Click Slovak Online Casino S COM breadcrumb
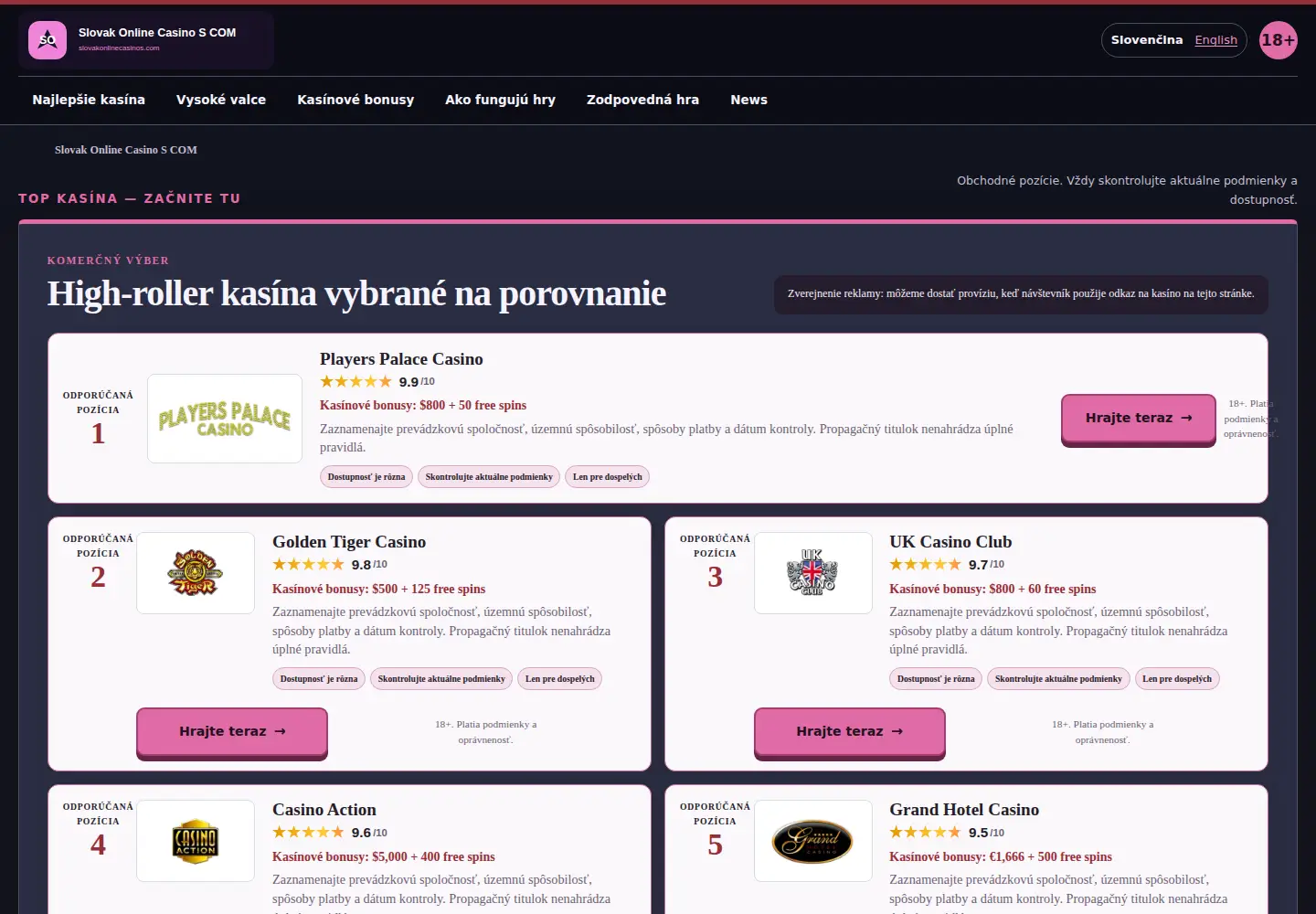This screenshot has height=914, width=1316. [126, 150]
